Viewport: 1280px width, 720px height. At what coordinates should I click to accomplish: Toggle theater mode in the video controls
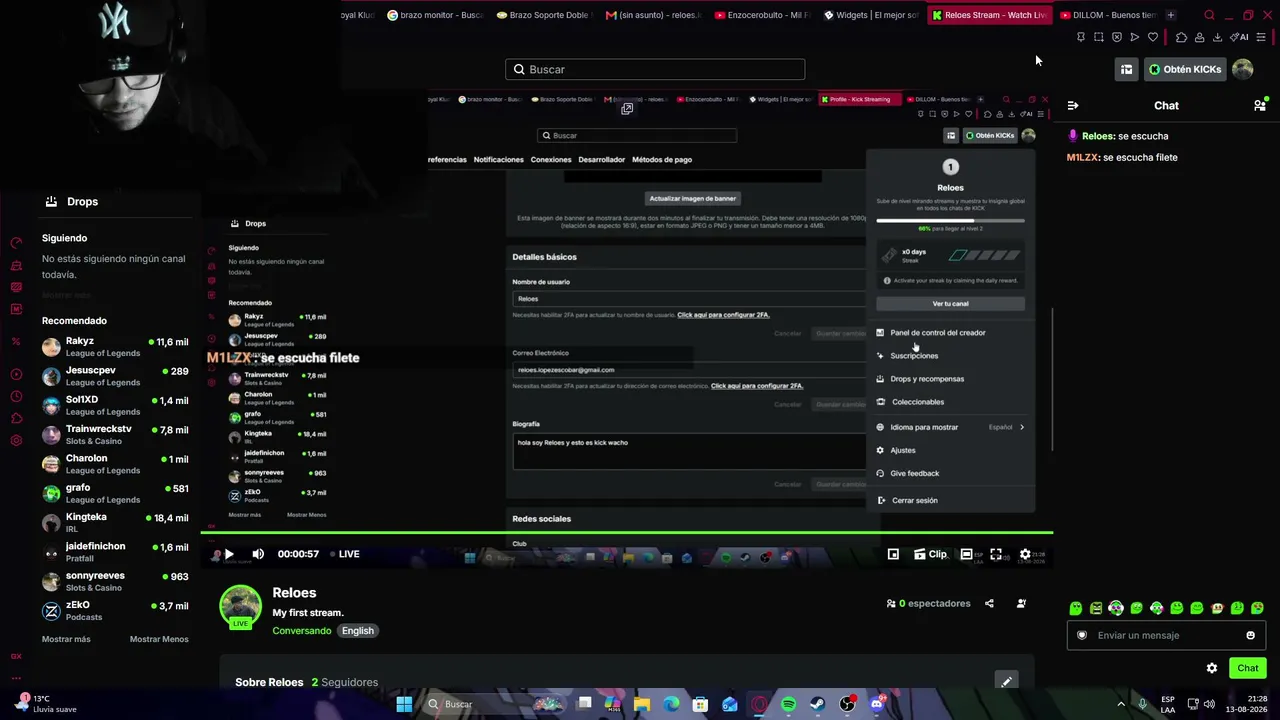[966, 554]
